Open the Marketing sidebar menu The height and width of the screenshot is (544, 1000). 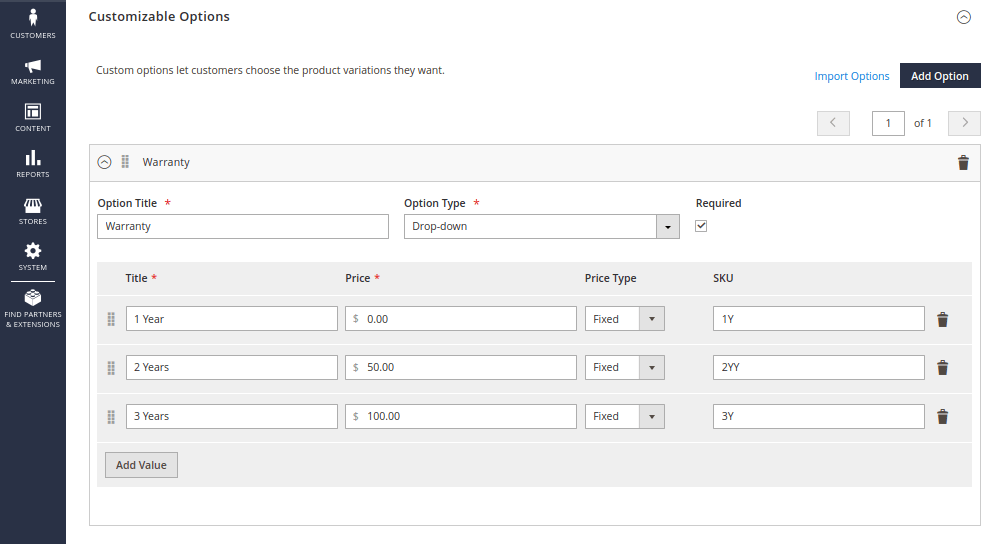[x=33, y=72]
